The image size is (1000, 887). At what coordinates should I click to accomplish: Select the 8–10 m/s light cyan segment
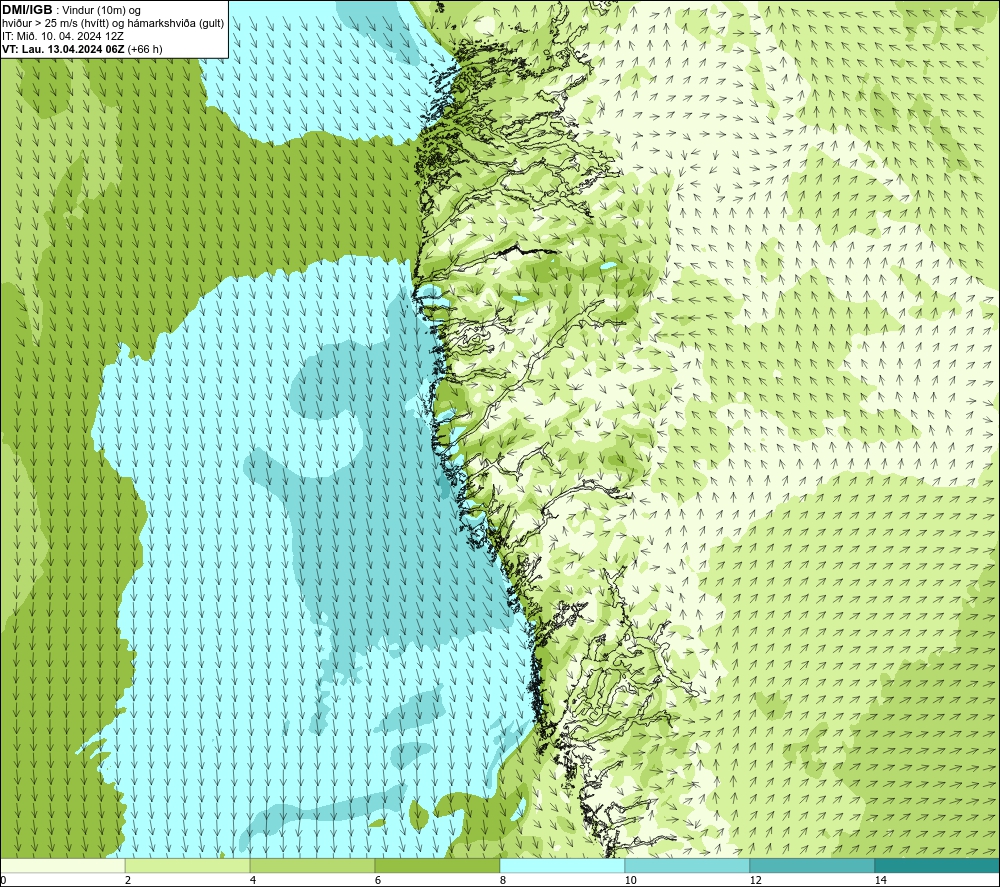coord(562,865)
